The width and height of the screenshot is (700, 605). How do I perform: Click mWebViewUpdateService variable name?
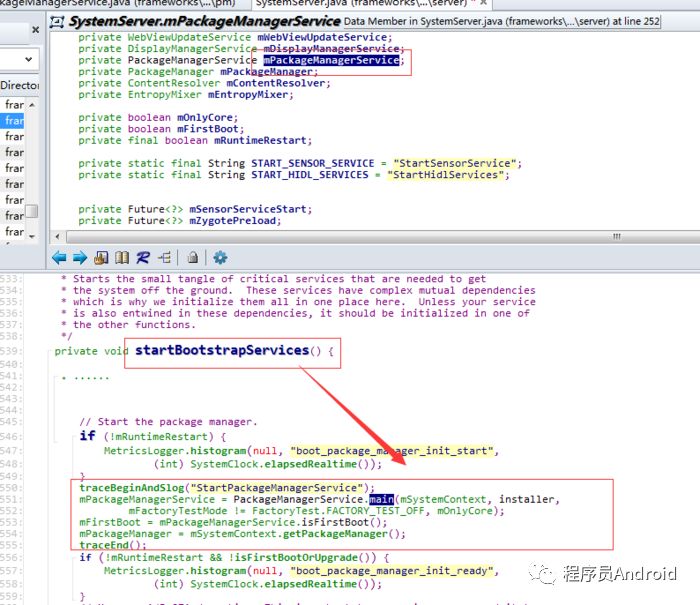coord(322,37)
